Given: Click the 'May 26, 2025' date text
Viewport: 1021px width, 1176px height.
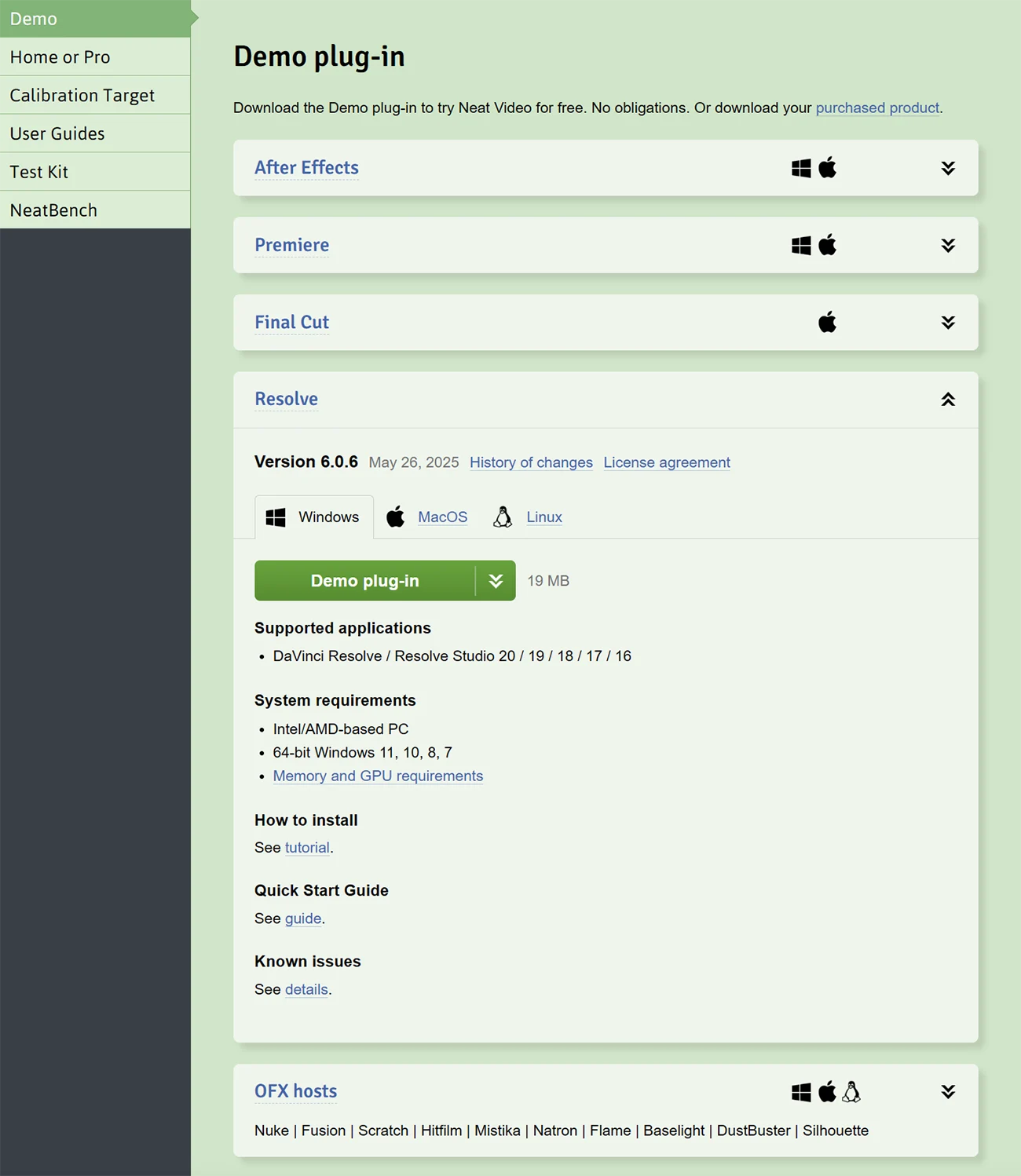Looking at the screenshot, I should [x=414, y=462].
